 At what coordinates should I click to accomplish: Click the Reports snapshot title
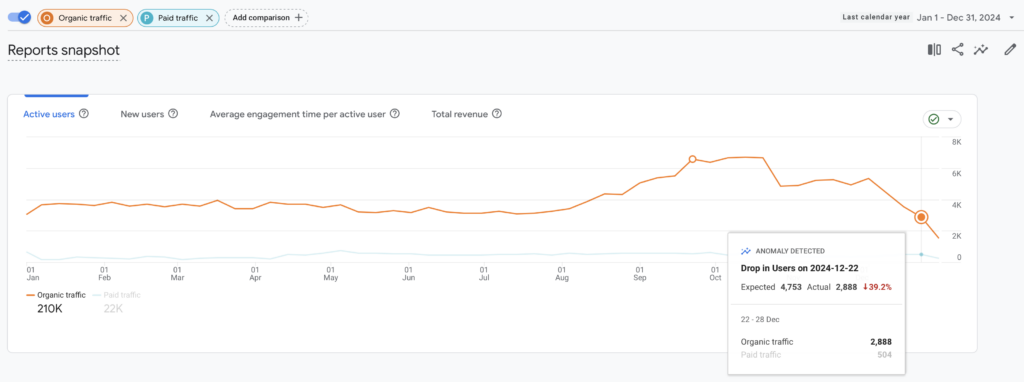64,50
